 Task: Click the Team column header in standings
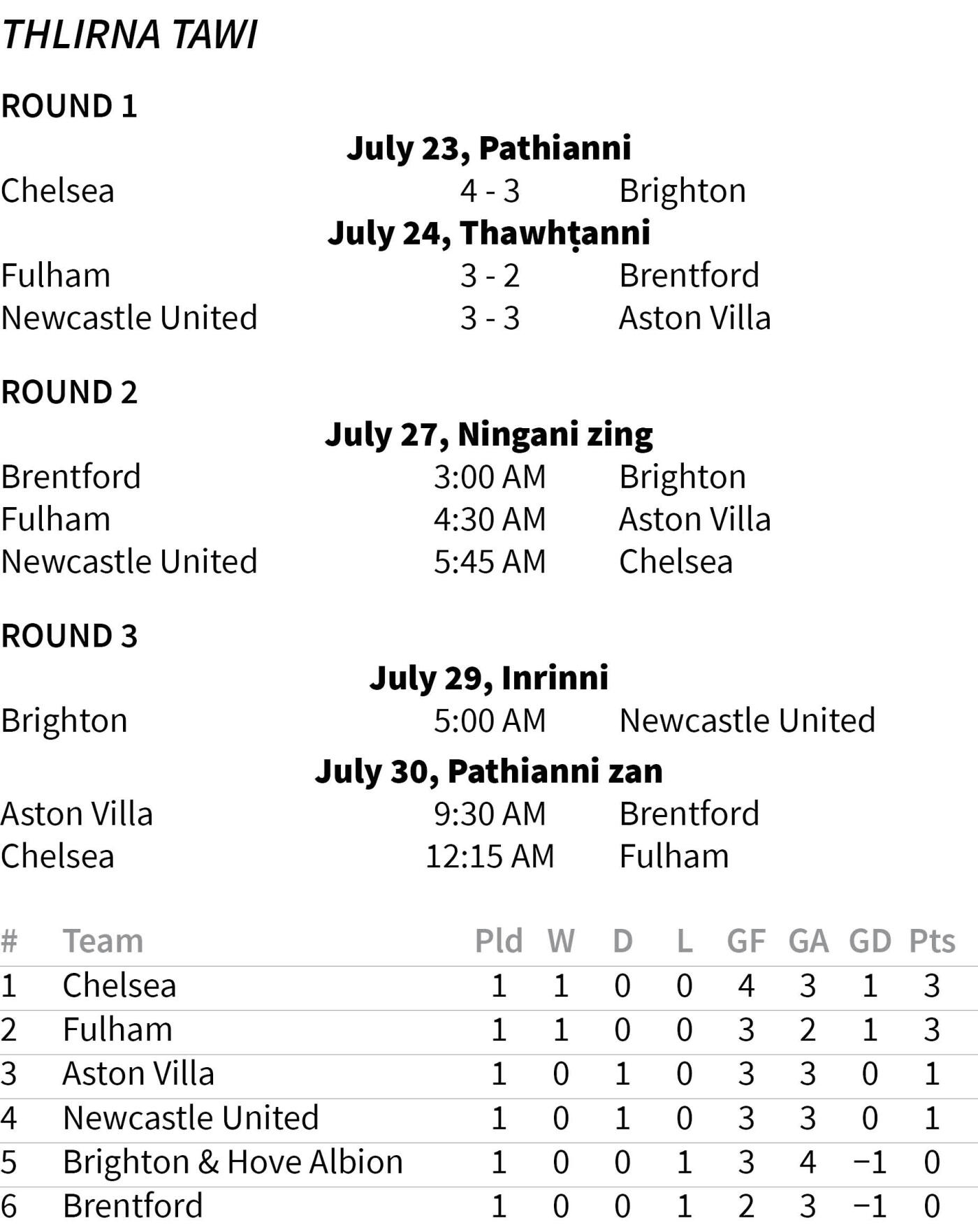point(103,941)
